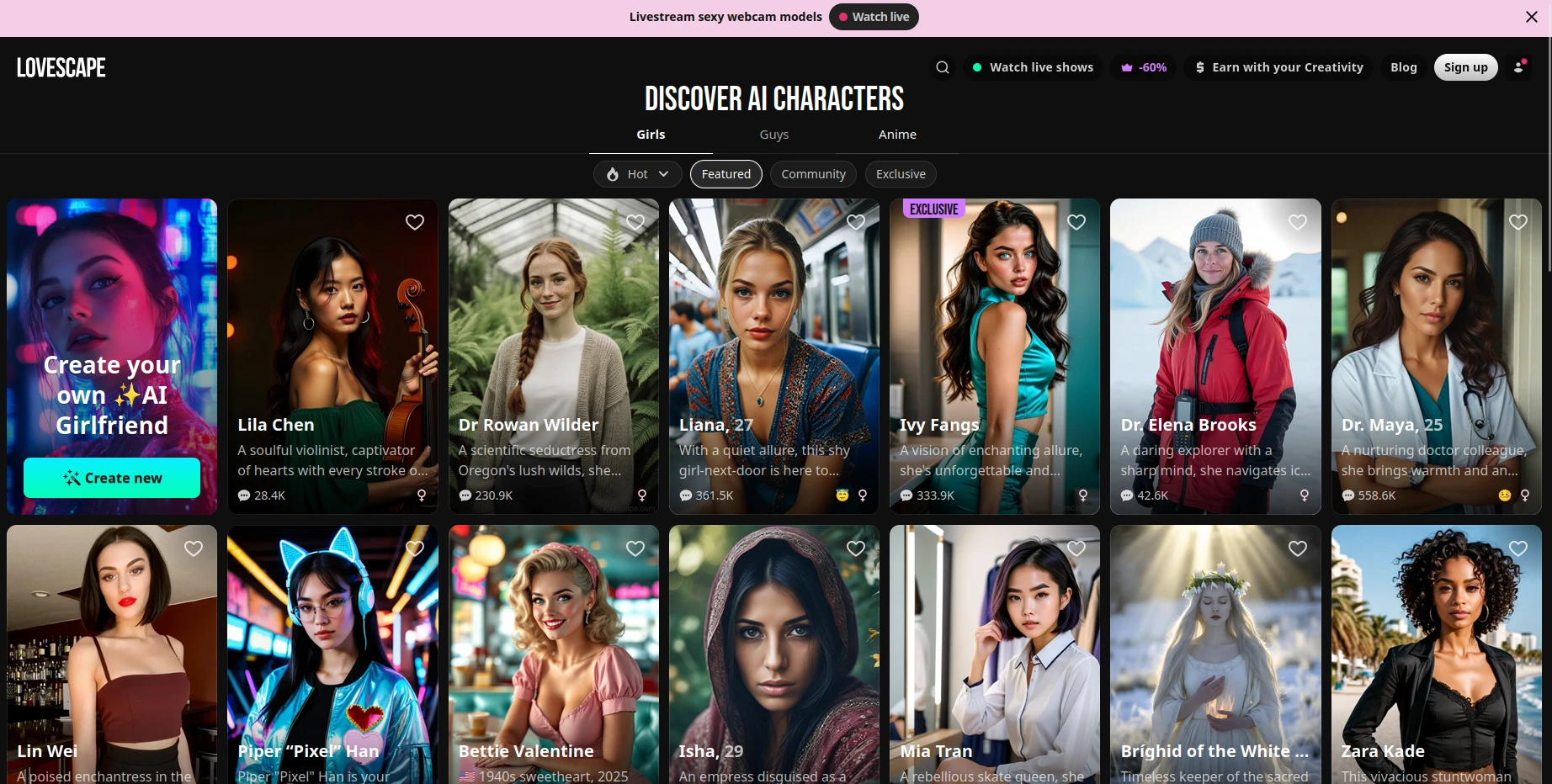Toggle heart on Dr Rowan Wilder card
Image resolution: width=1552 pixels, height=784 pixels.
(635, 222)
